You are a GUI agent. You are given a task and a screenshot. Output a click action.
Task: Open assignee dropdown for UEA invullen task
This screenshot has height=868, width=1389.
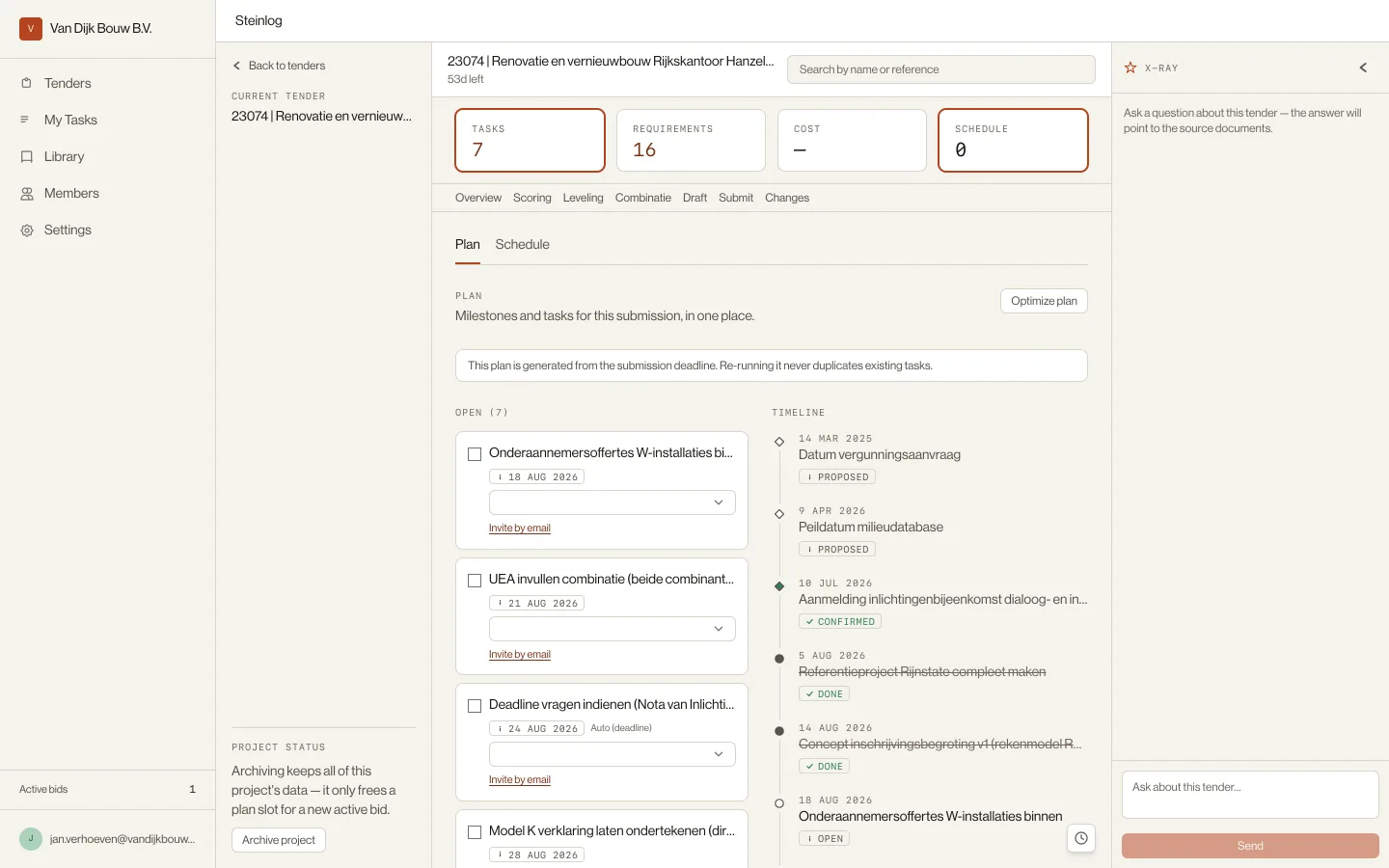[613, 629]
